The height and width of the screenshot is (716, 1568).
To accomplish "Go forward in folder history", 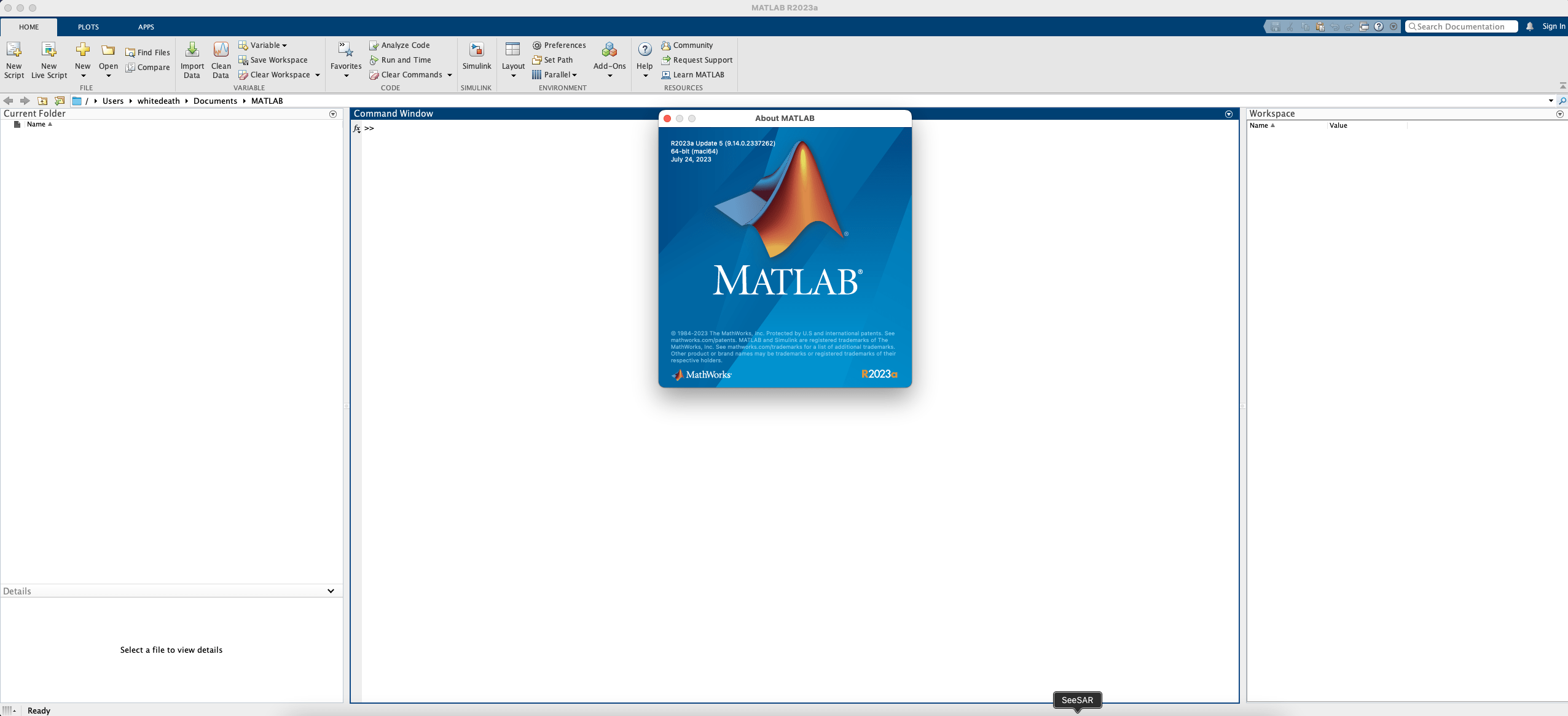I will 25,101.
